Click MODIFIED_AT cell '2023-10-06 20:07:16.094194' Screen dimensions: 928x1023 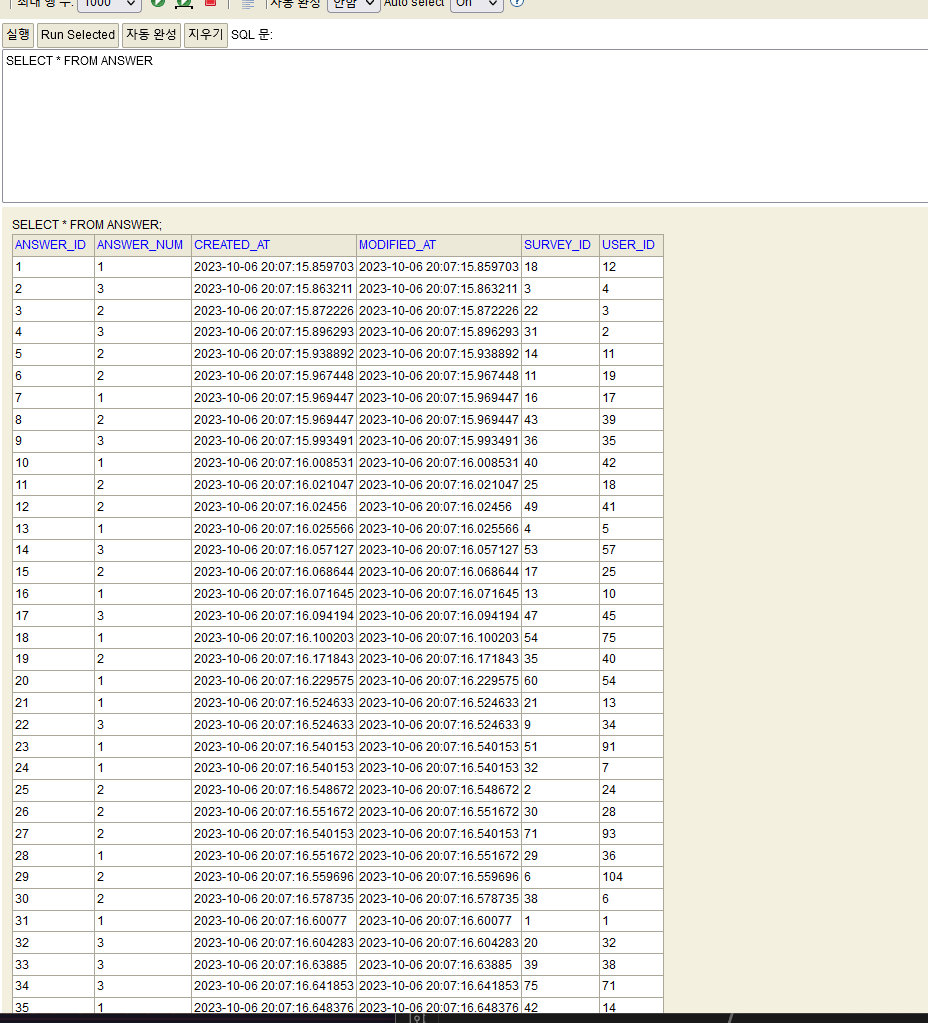[x=439, y=616]
